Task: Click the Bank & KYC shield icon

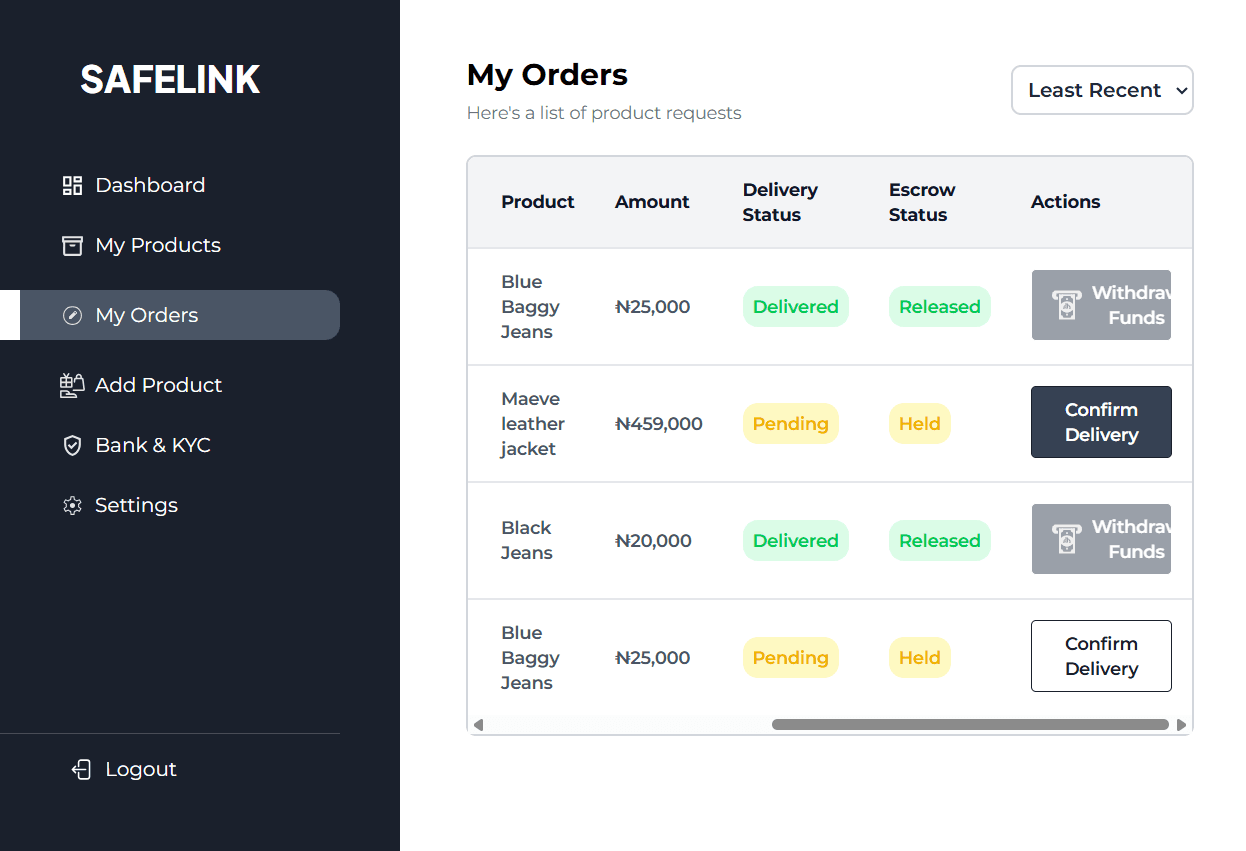Action: [x=72, y=445]
